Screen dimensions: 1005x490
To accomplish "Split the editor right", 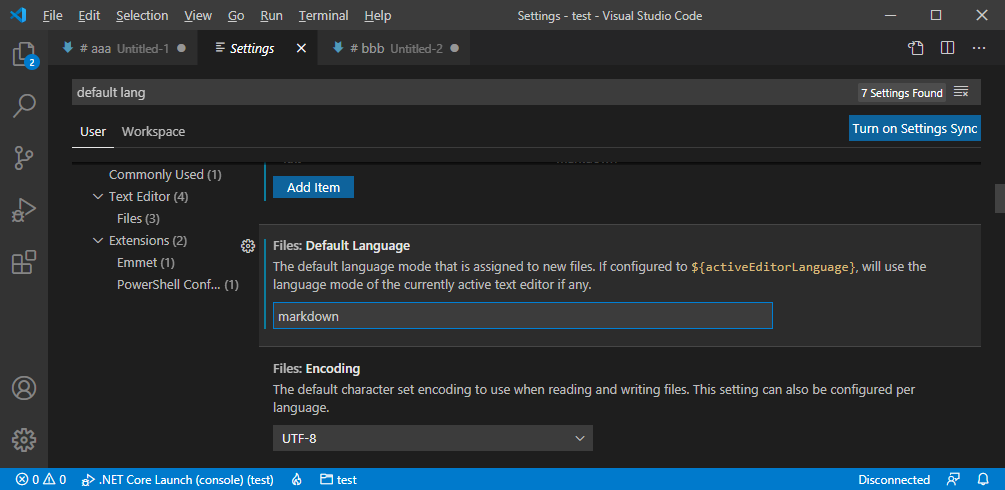I will click(947, 48).
